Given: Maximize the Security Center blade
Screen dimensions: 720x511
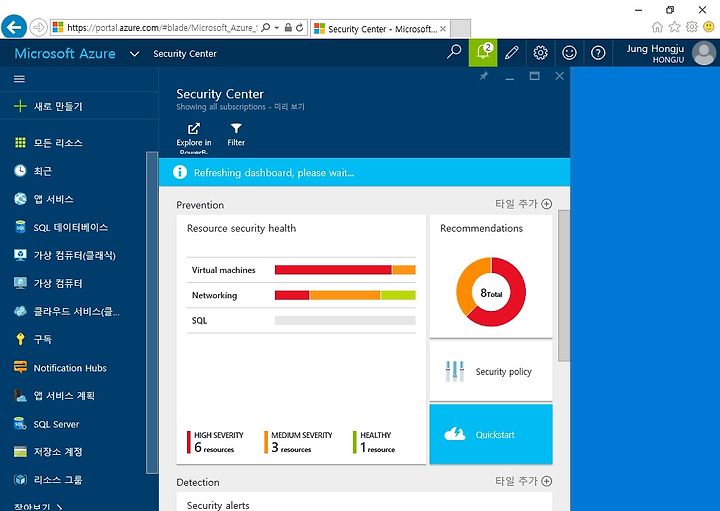Looking at the screenshot, I should tap(534, 76).
